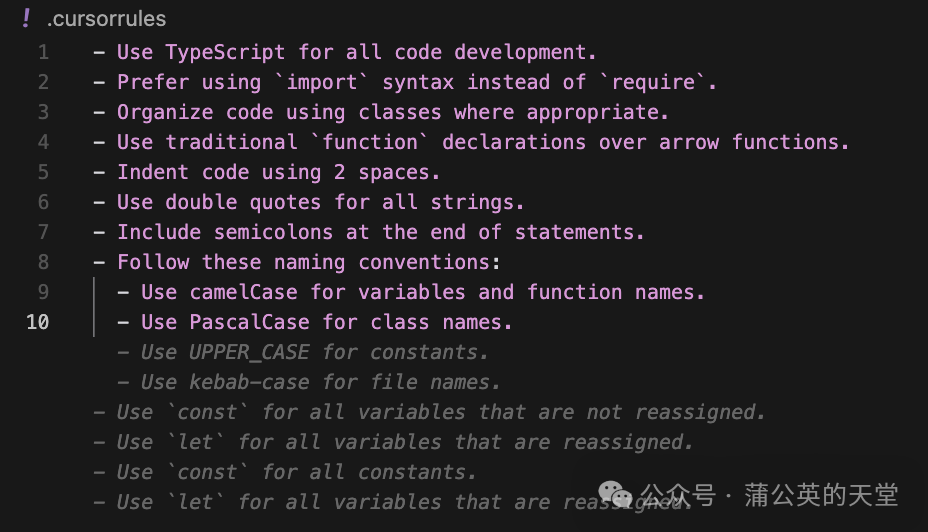Place cursor in 'Use TypeScript' line

[x=344, y=53]
